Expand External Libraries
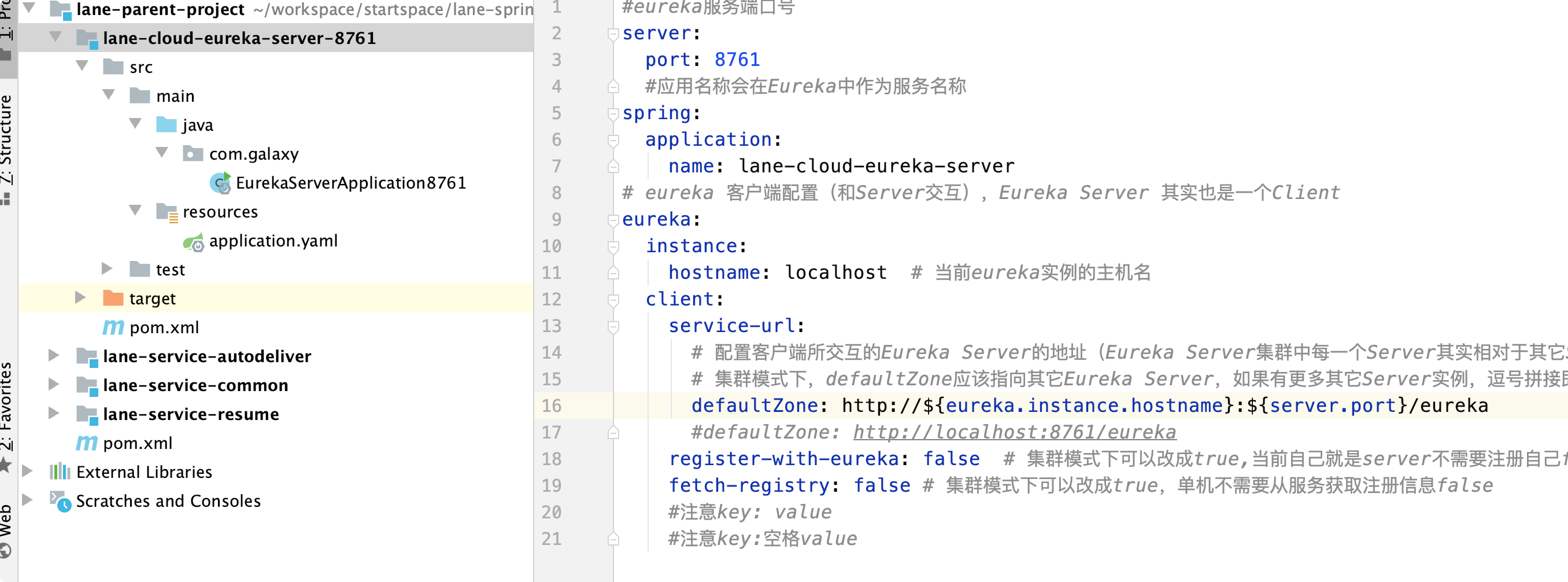The image size is (1568, 582). coord(27,470)
